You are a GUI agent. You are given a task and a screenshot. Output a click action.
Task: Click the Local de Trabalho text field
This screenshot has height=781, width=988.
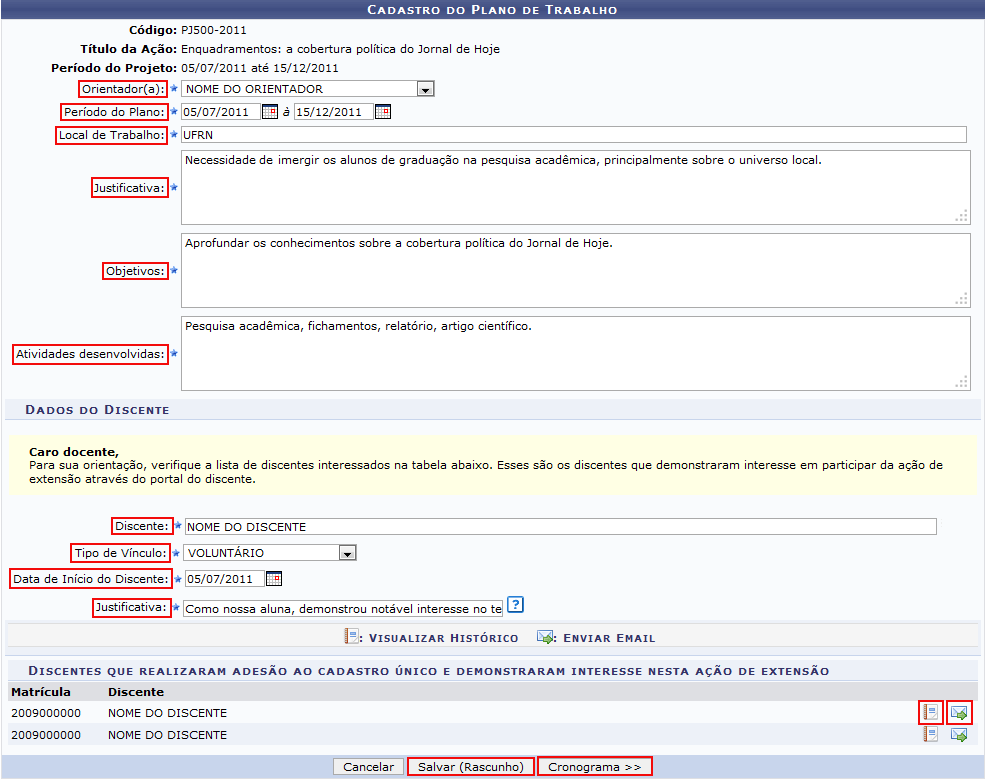(x=573, y=135)
